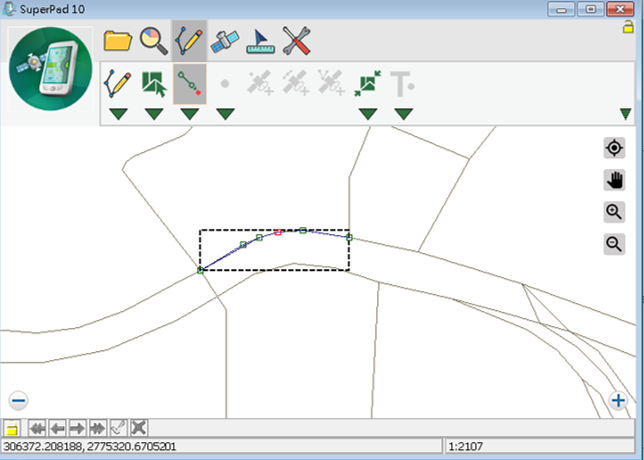Click the green snapping arrows tool

(x=368, y=83)
